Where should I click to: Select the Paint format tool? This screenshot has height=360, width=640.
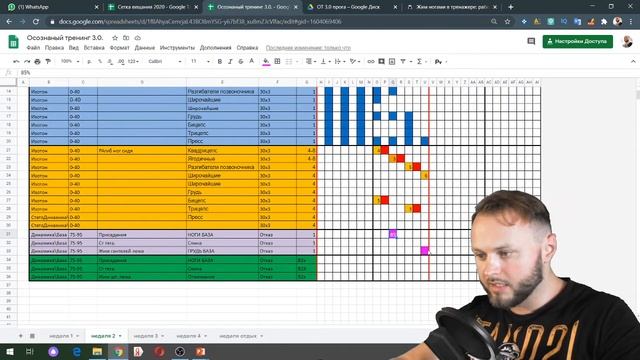(x=48, y=62)
